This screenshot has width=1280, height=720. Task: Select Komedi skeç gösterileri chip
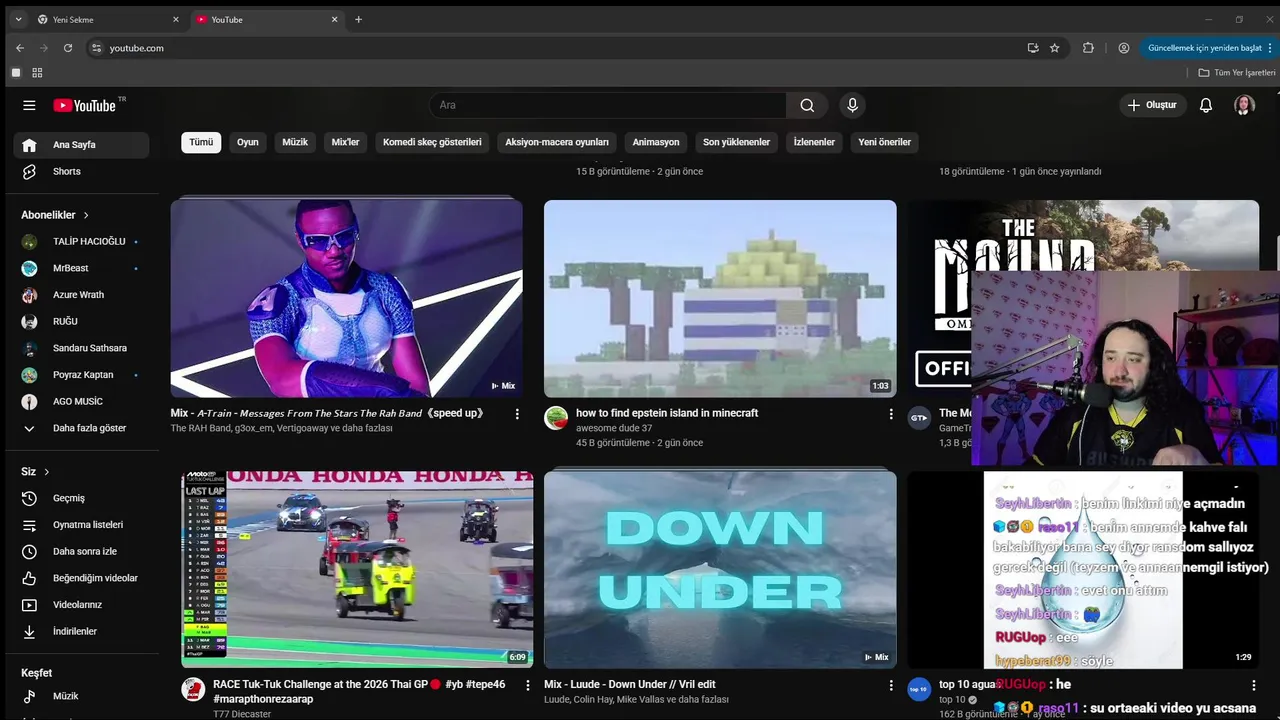click(432, 142)
